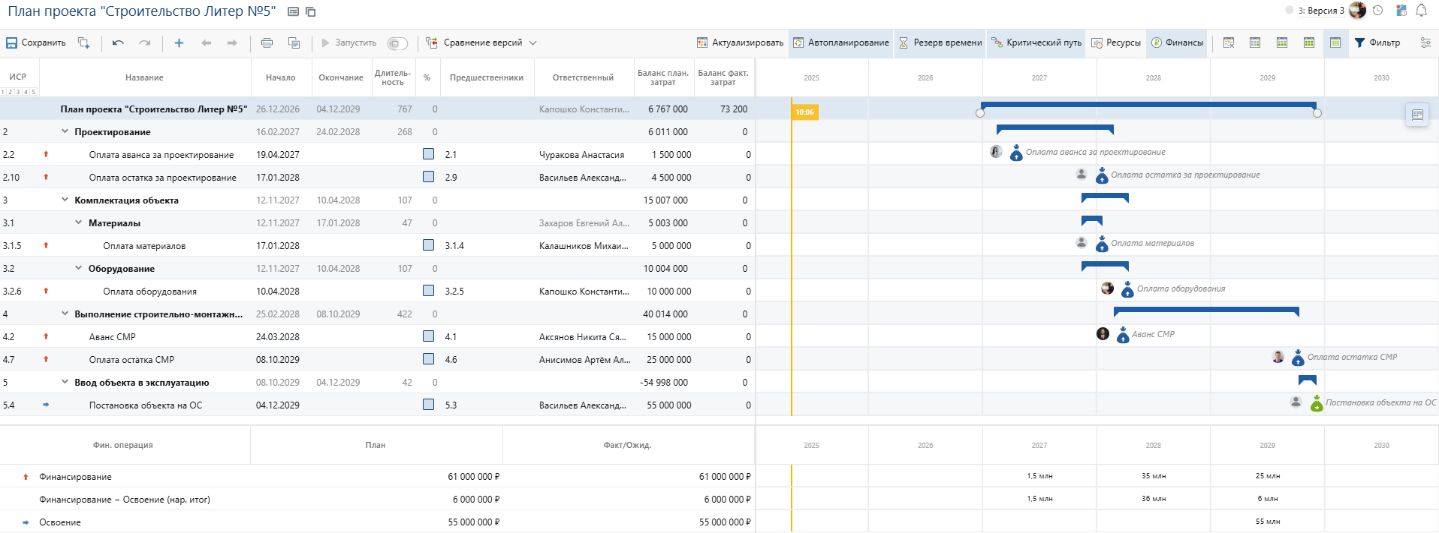Mark the Постановка объекта на ОС checkbox

(428, 405)
